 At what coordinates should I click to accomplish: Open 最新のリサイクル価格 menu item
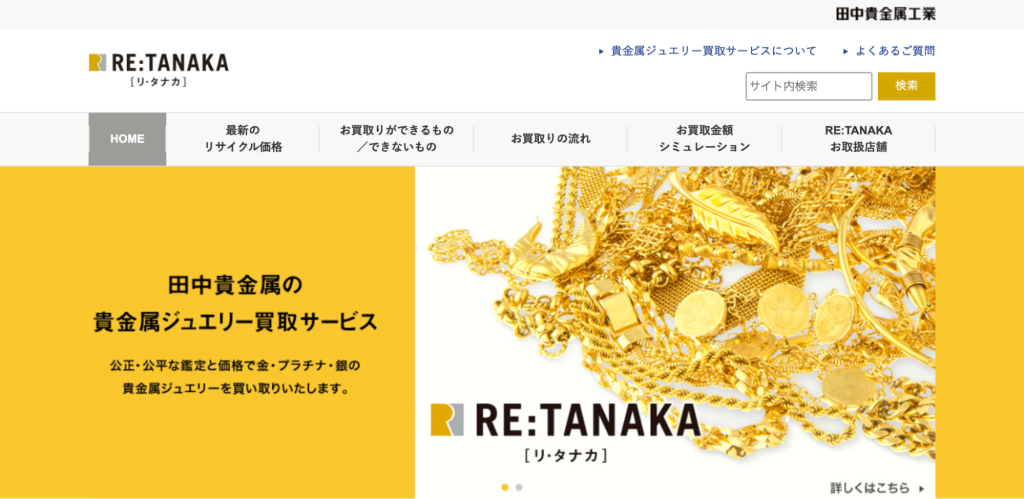pyautogui.click(x=243, y=139)
